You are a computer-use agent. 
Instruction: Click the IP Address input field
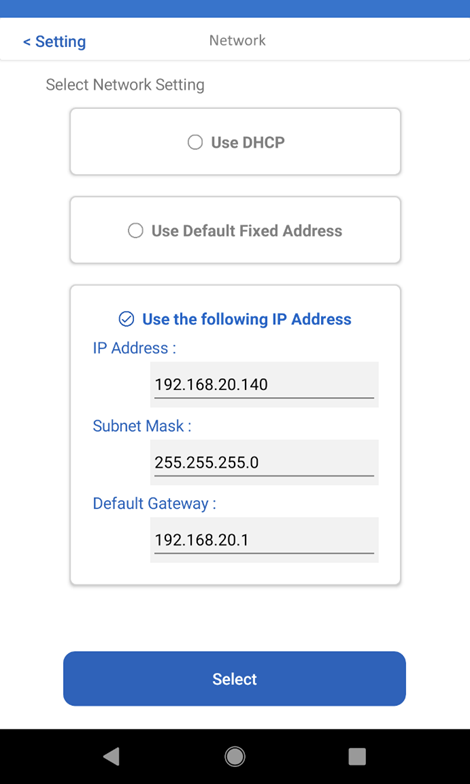pos(264,384)
